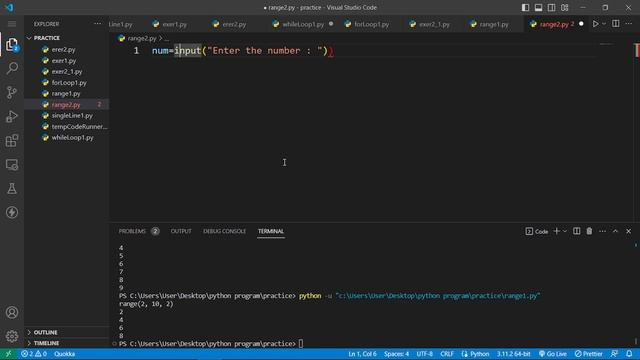The image size is (640, 360).
Task: Open run options dropdown beside play button
Action: pyautogui.click(x=604, y=24)
